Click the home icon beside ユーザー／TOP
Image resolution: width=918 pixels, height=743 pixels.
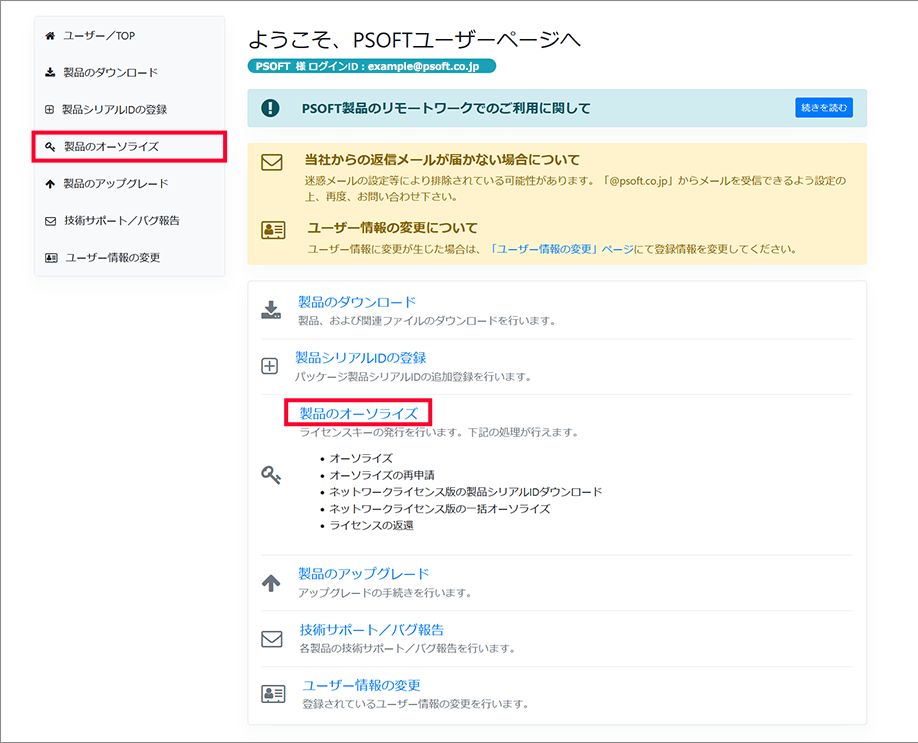[50, 36]
